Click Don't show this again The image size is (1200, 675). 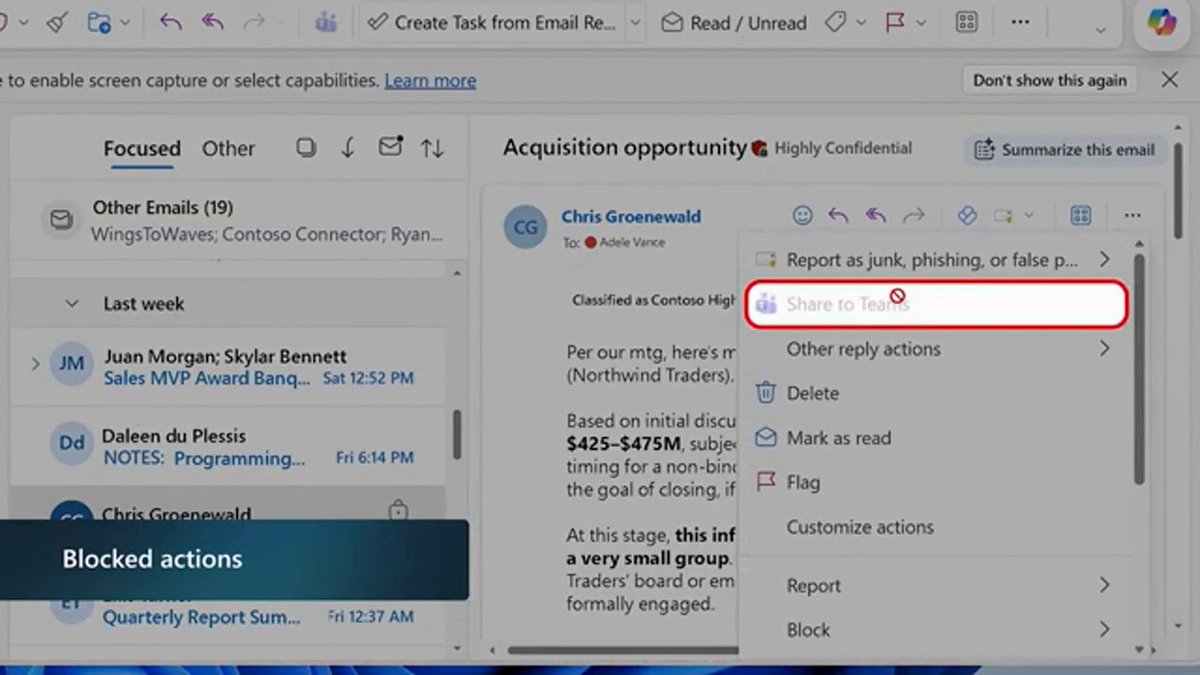[x=1050, y=80]
